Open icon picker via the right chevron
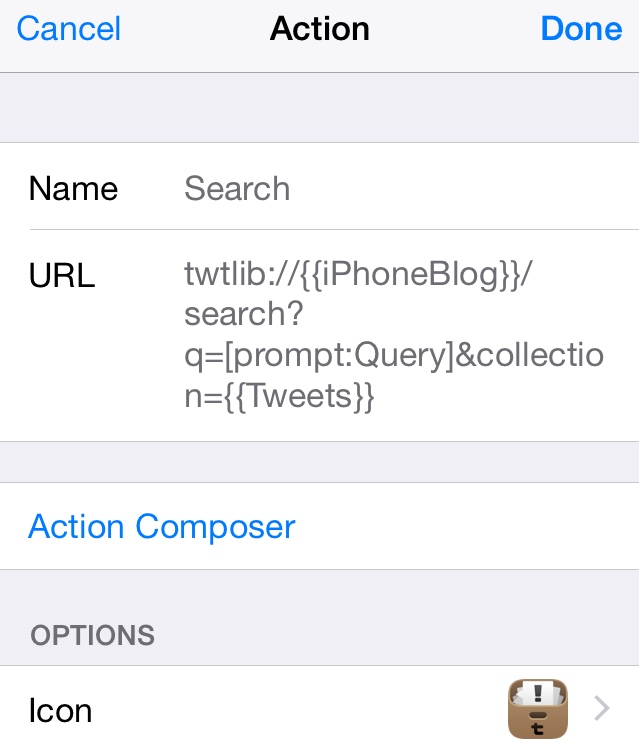The image size is (639, 743). point(602,708)
